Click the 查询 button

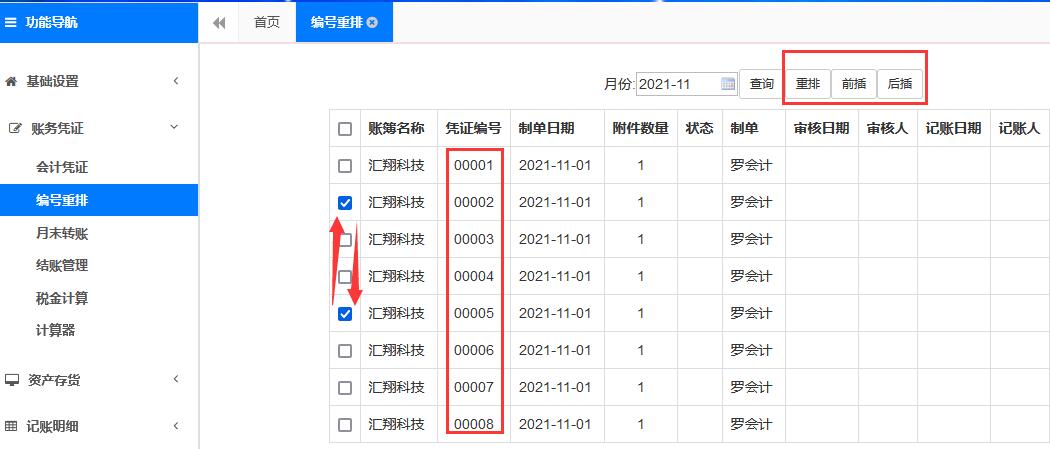(762, 84)
